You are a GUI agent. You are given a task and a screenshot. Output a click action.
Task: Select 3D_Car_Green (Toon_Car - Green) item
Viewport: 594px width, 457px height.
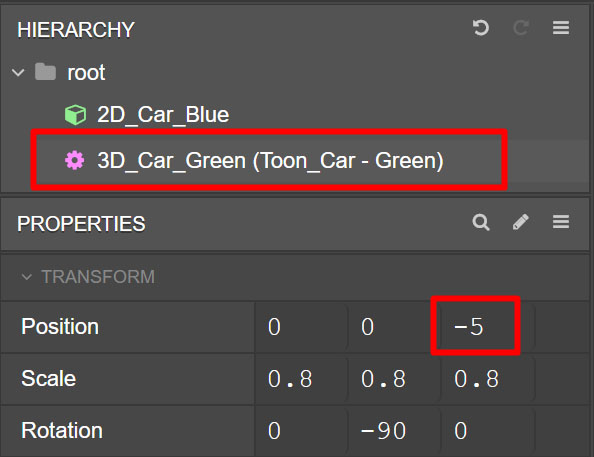tap(270, 160)
